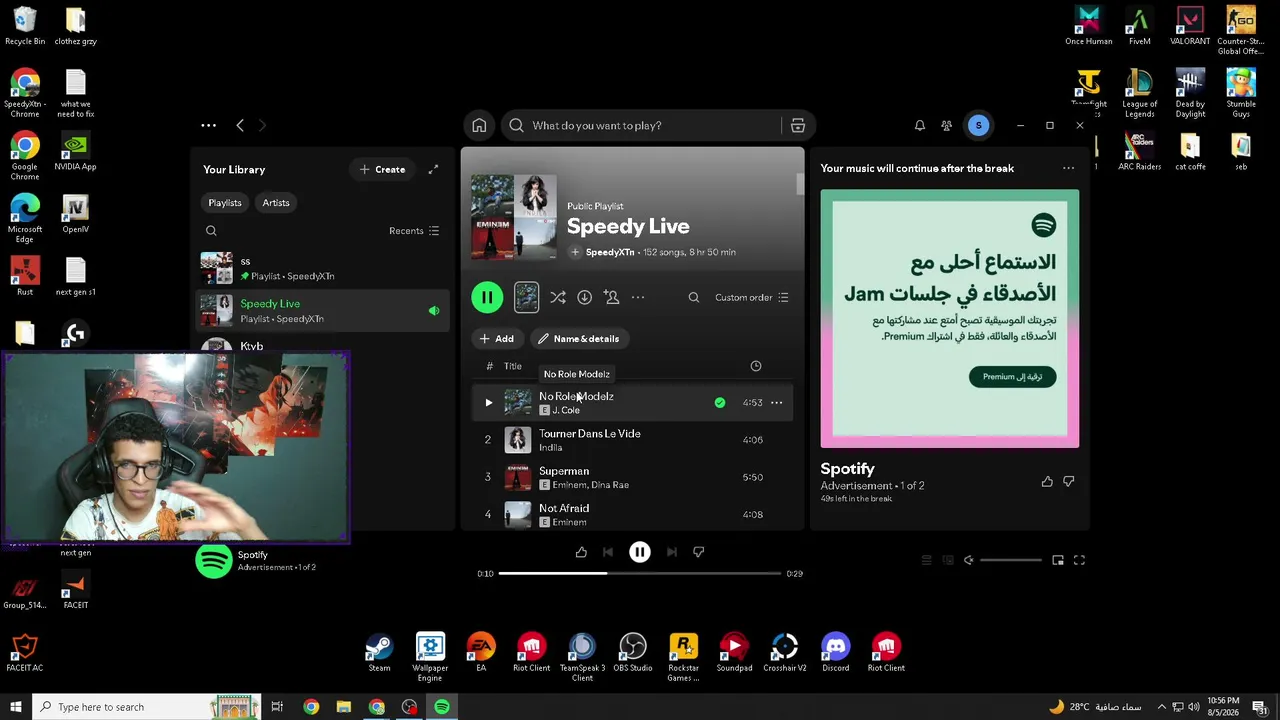Open the 'ss' playlist in library
This screenshot has width=1280, height=720.
[x=322, y=268]
